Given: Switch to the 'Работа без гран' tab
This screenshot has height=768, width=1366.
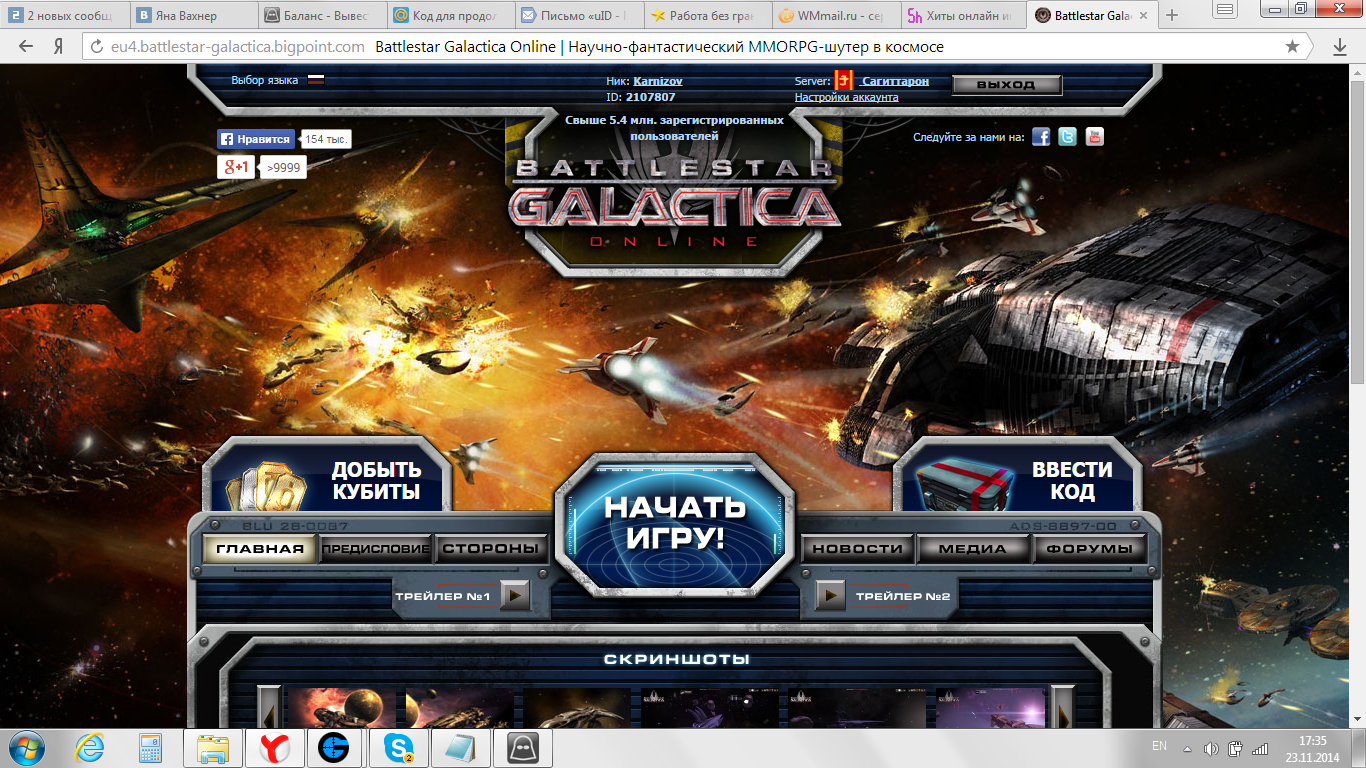Looking at the screenshot, I should [705, 15].
